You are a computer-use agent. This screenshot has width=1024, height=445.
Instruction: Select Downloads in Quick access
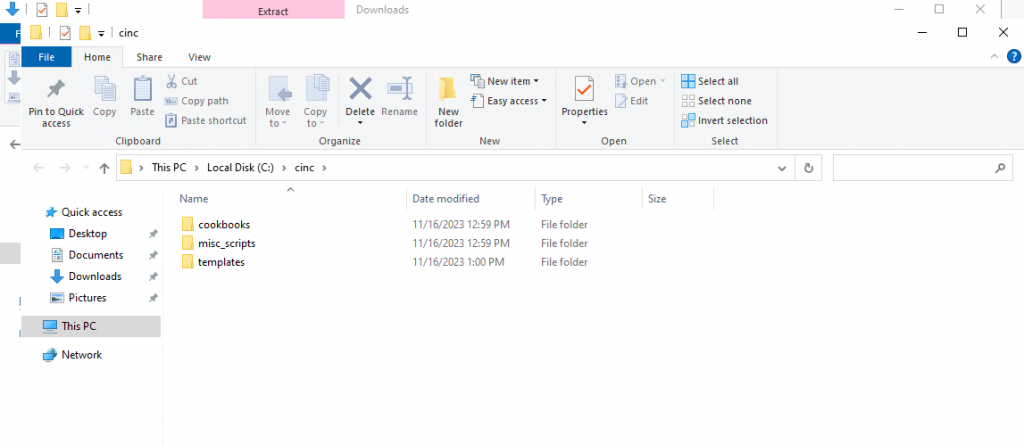(94, 276)
